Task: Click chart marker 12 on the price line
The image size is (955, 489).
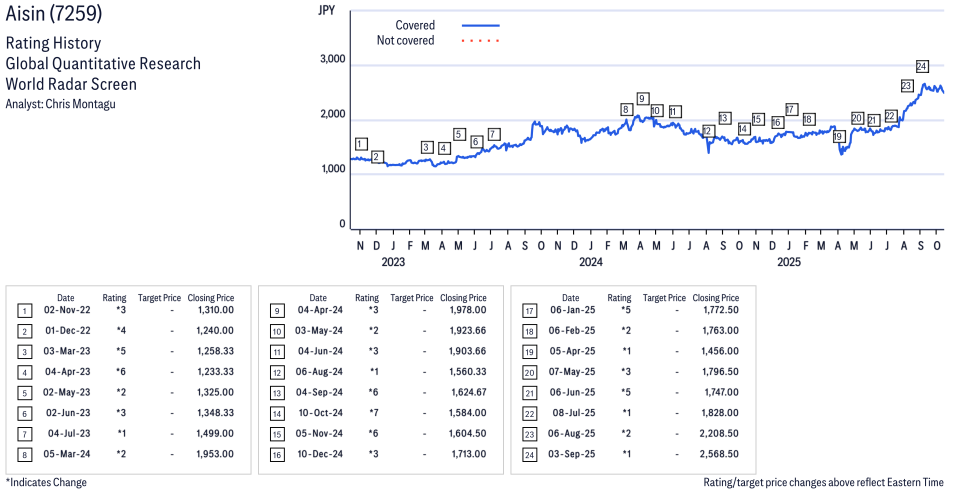Action: pos(708,131)
